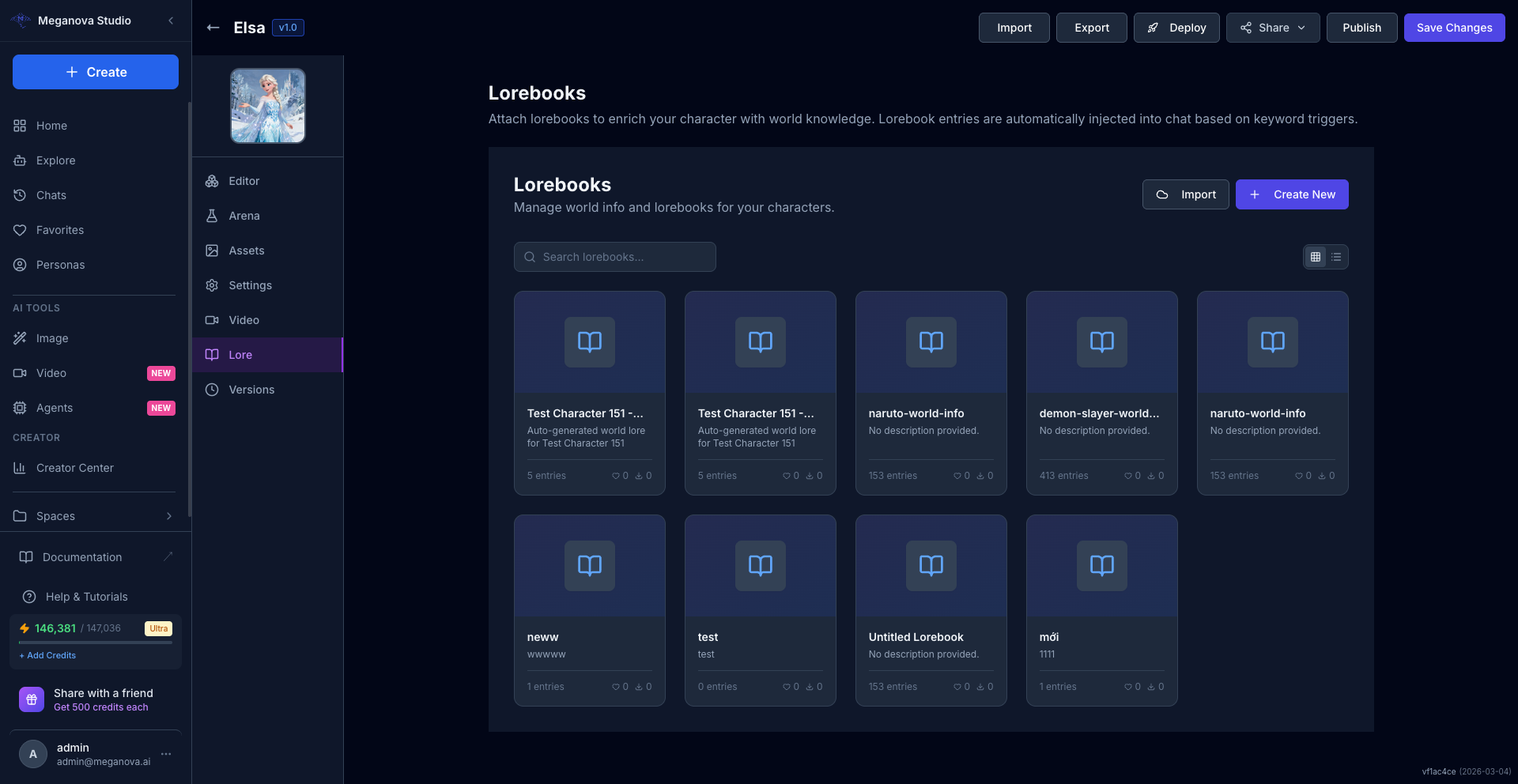
Task: Click the Add Credits link
Action: click(x=47, y=655)
